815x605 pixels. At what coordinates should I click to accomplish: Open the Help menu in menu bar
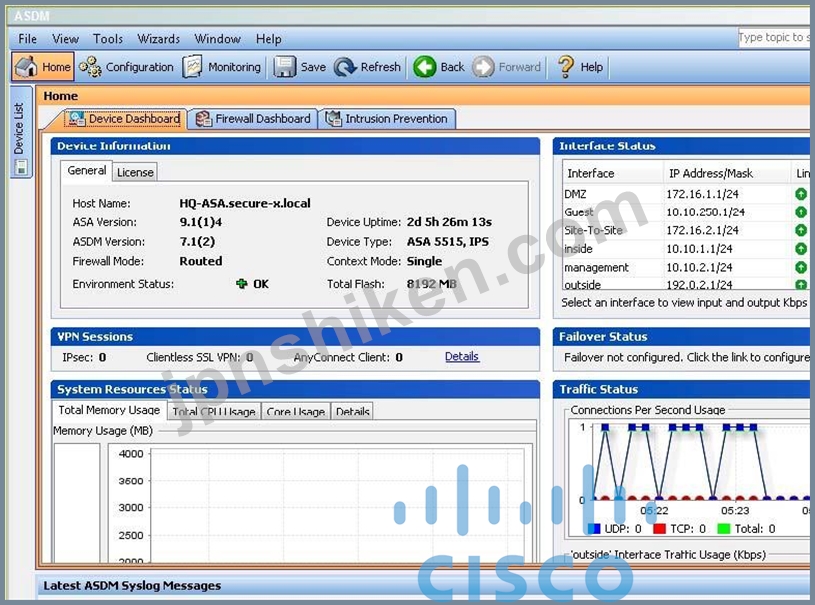[x=269, y=38]
